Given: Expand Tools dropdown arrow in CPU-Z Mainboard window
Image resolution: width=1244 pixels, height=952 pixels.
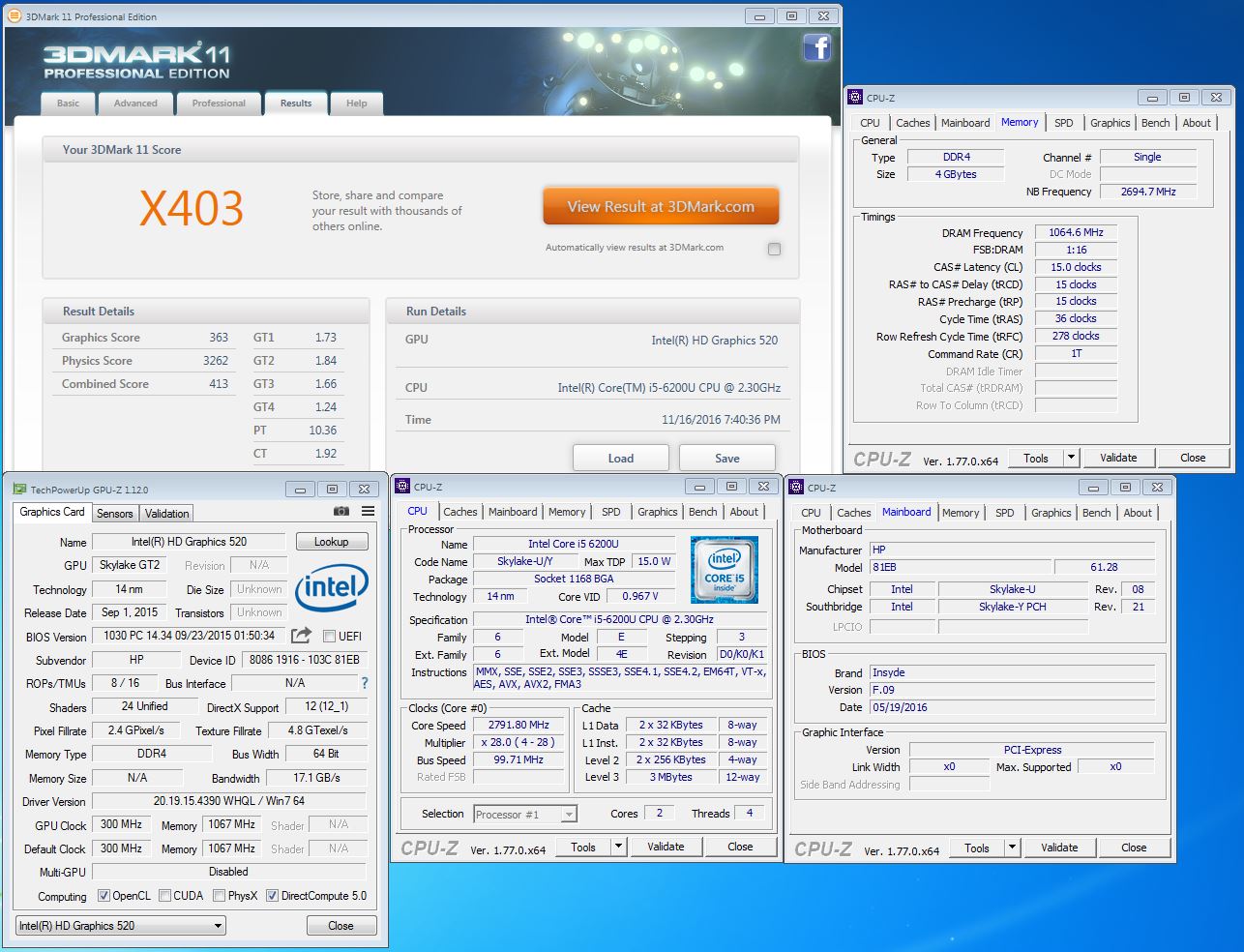Looking at the screenshot, I should pyautogui.click(x=1013, y=848).
